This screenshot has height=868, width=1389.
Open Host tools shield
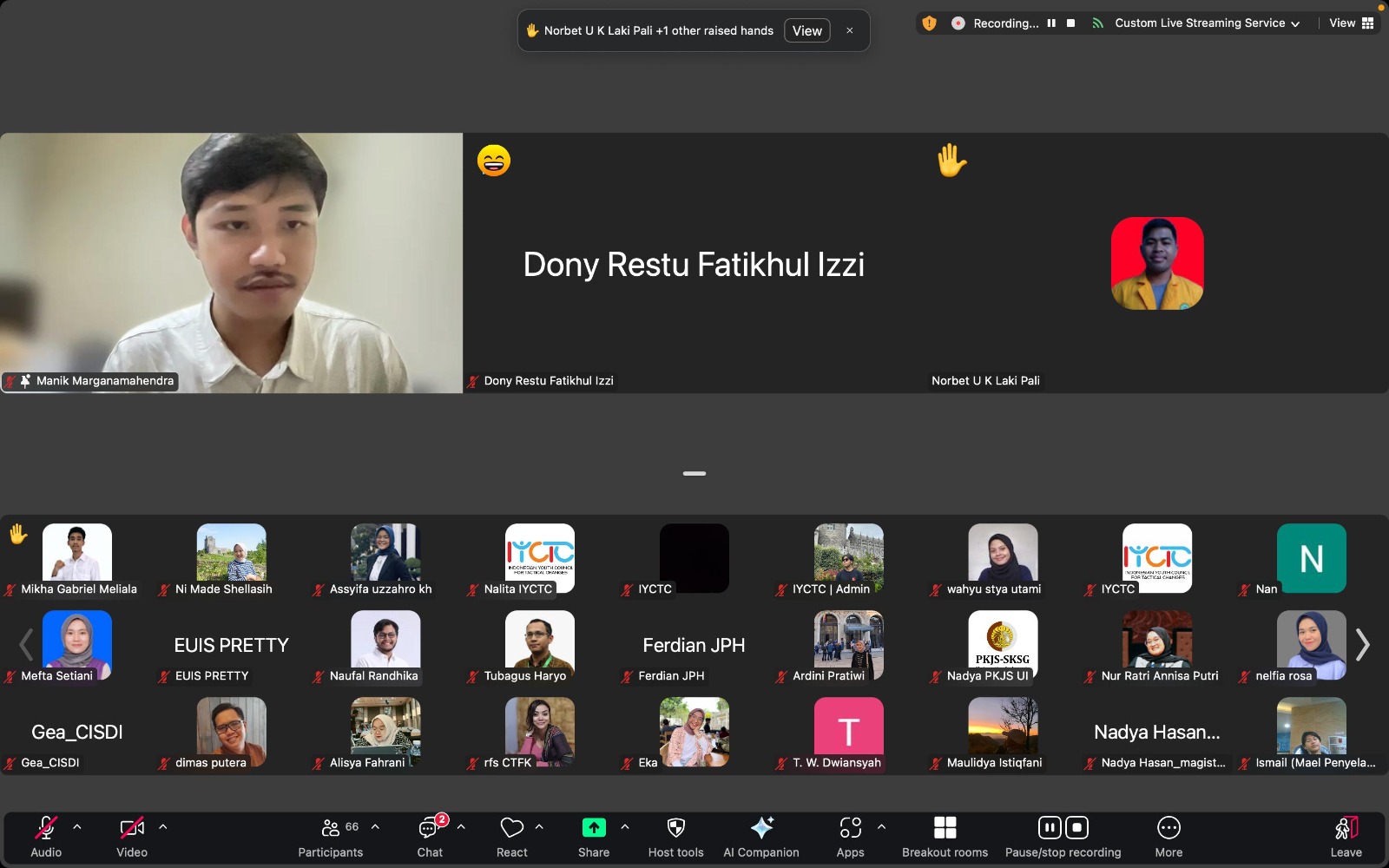click(675, 829)
